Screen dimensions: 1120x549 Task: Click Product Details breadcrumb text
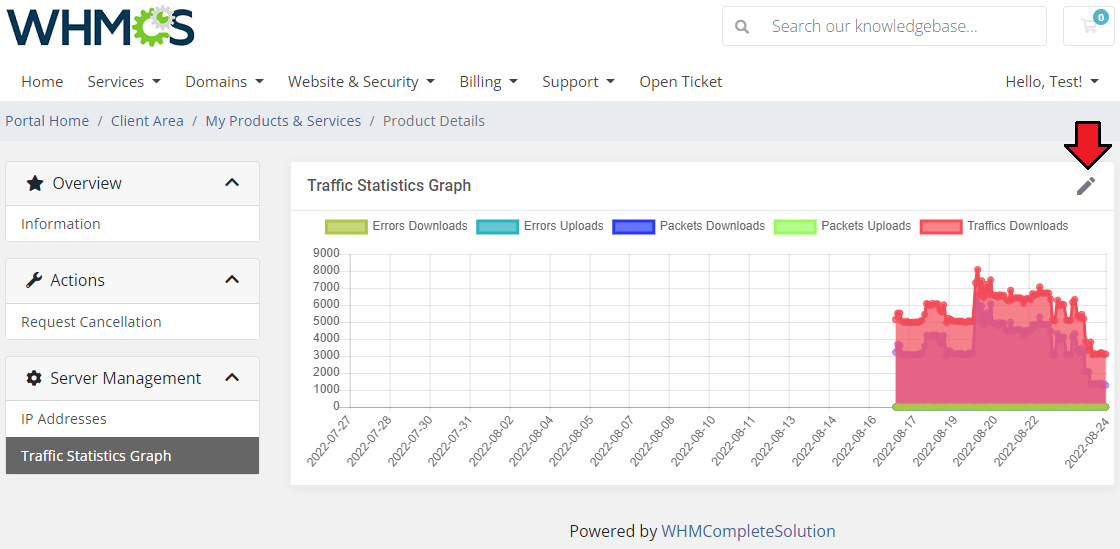(x=434, y=121)
